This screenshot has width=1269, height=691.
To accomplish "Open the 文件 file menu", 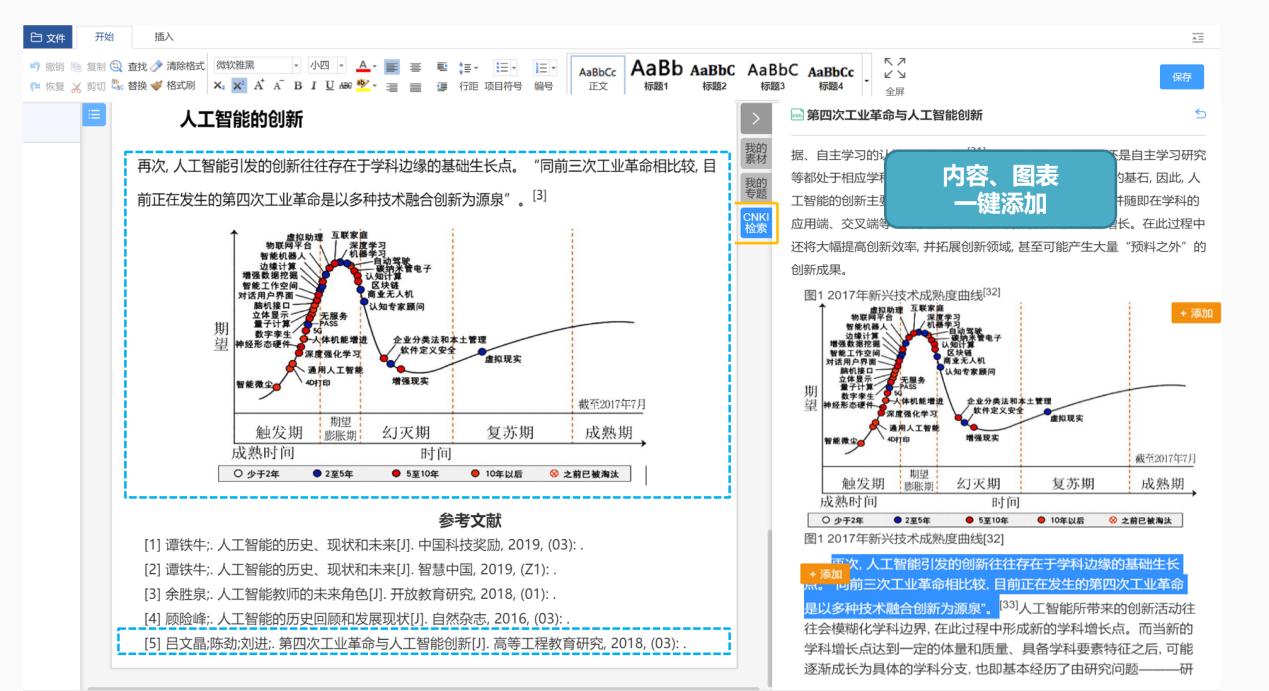I will tap(48, 37).
